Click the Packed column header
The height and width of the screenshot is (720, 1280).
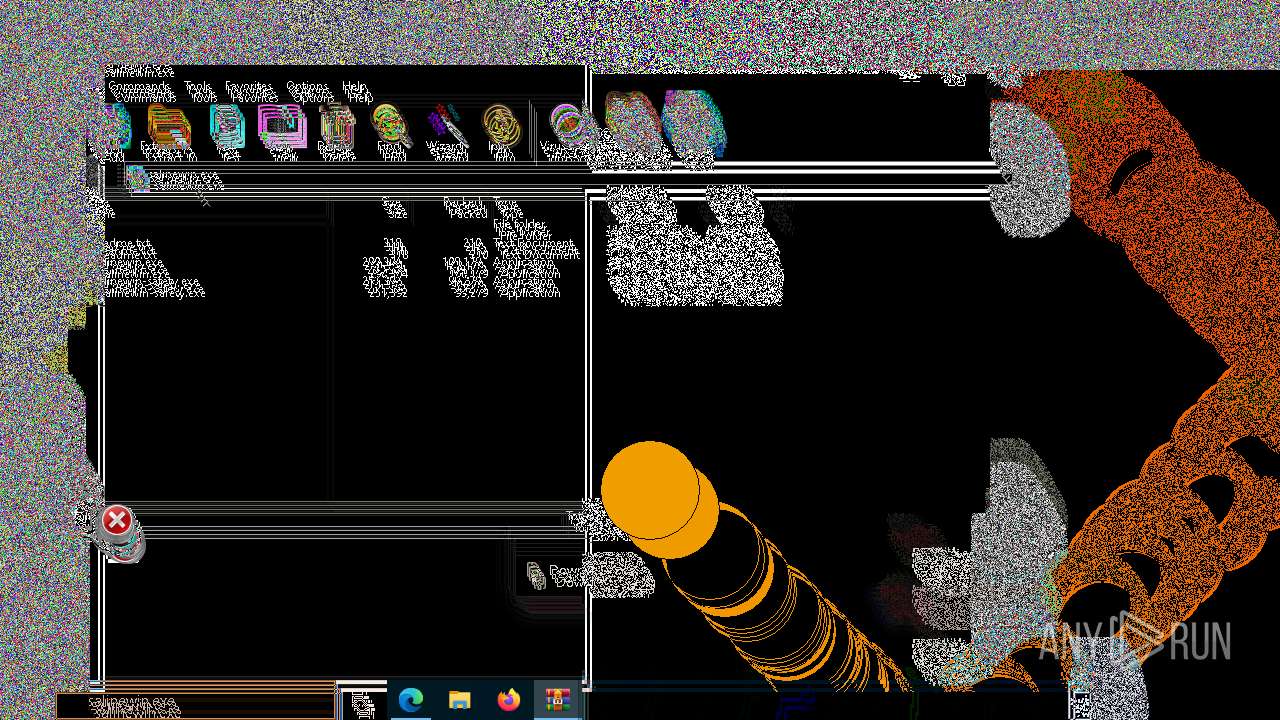point(465,210)
